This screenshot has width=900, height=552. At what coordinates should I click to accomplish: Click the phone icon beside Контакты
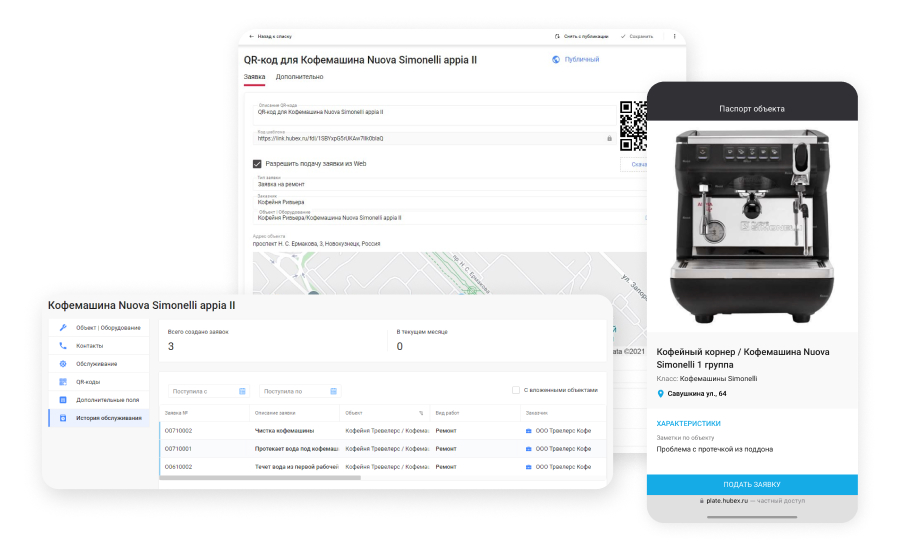tap(63, 345)
